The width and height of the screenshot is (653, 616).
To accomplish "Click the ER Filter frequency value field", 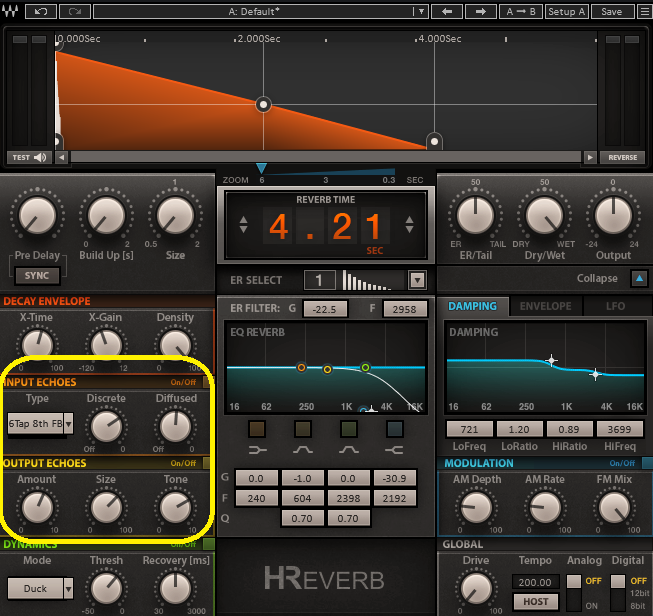I will pos(405,309).
